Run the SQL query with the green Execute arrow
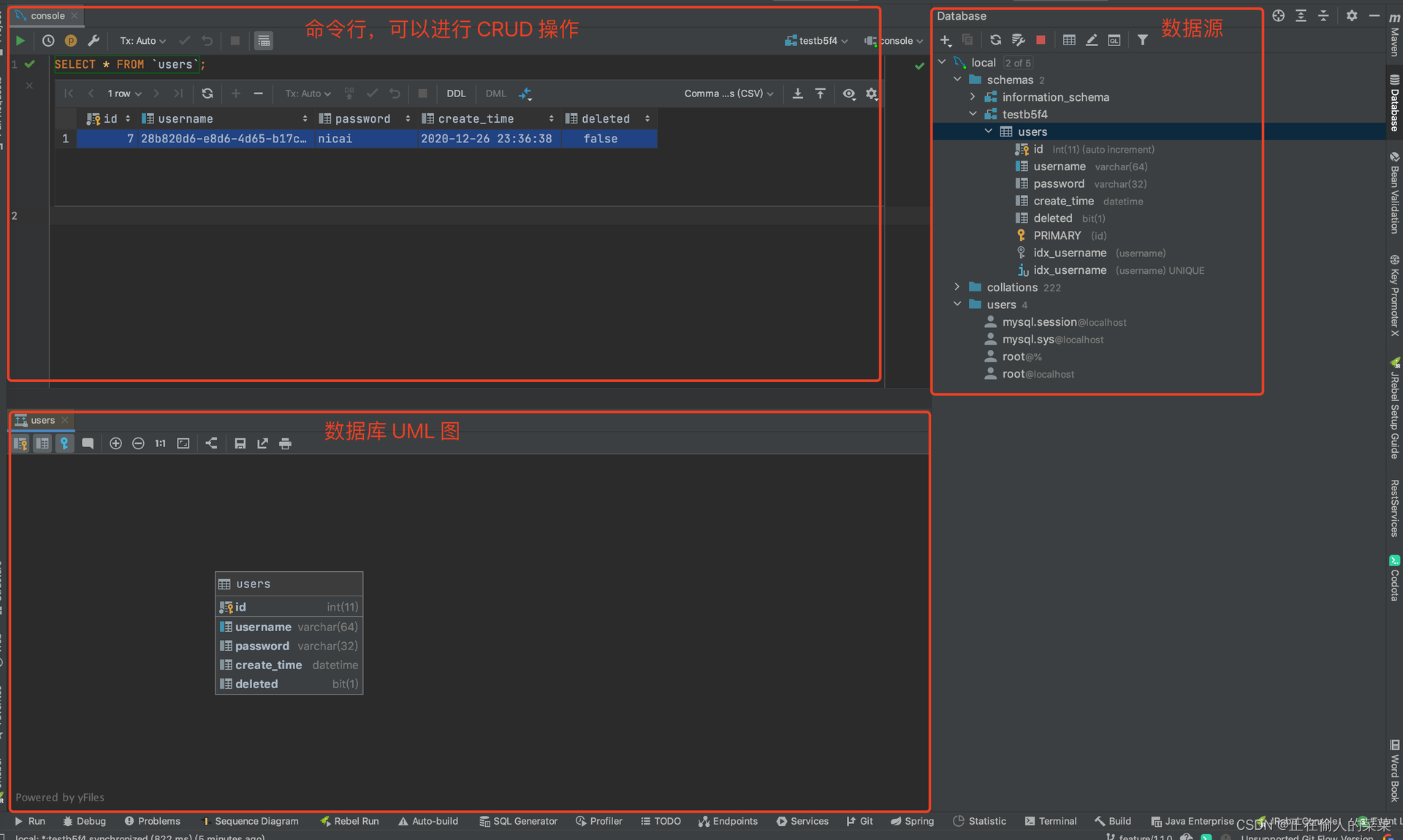The height and width of the screenshot is (840, 1403). tap(20, 41)
